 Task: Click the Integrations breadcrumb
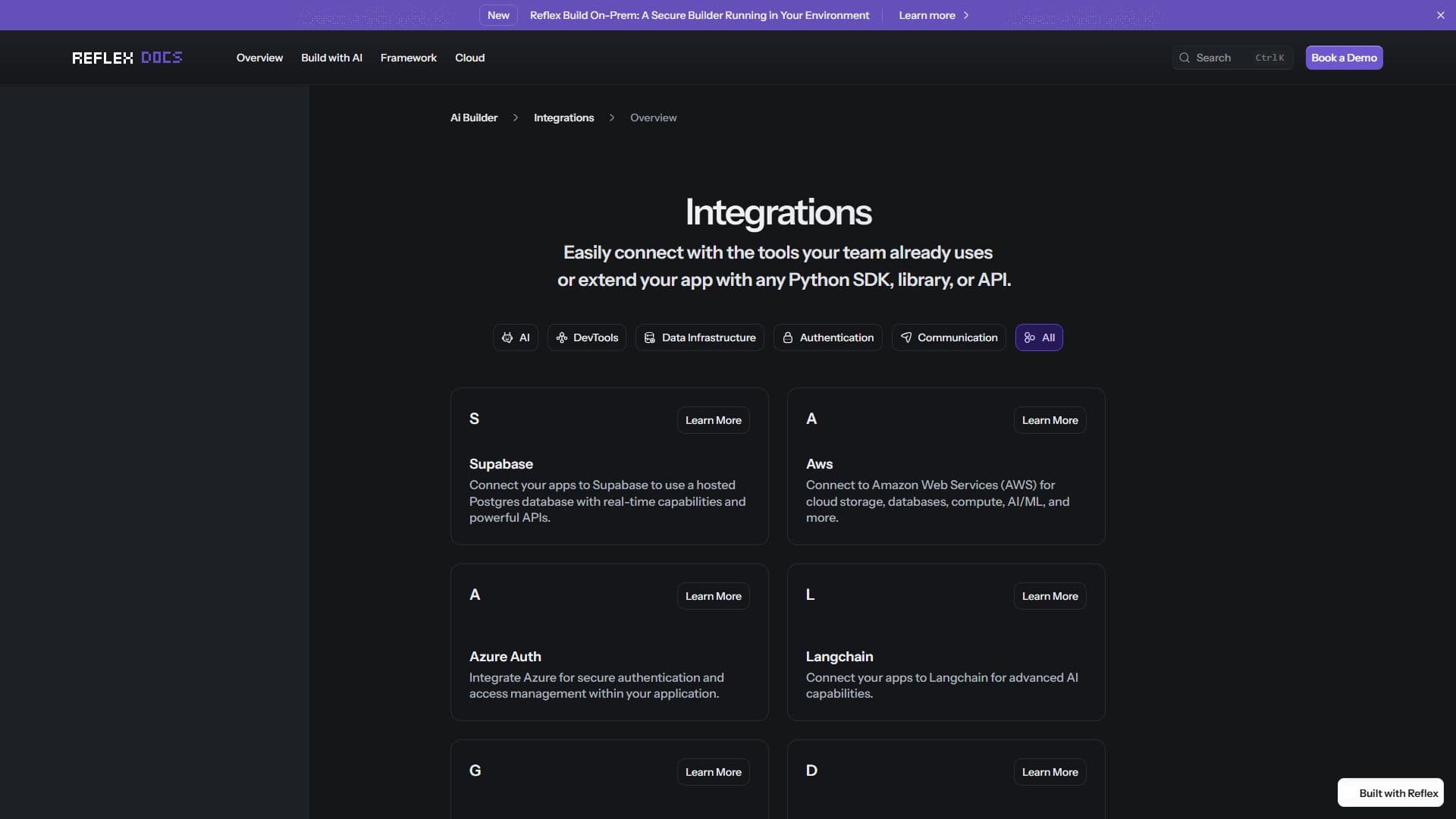click(x=563, y=118)
